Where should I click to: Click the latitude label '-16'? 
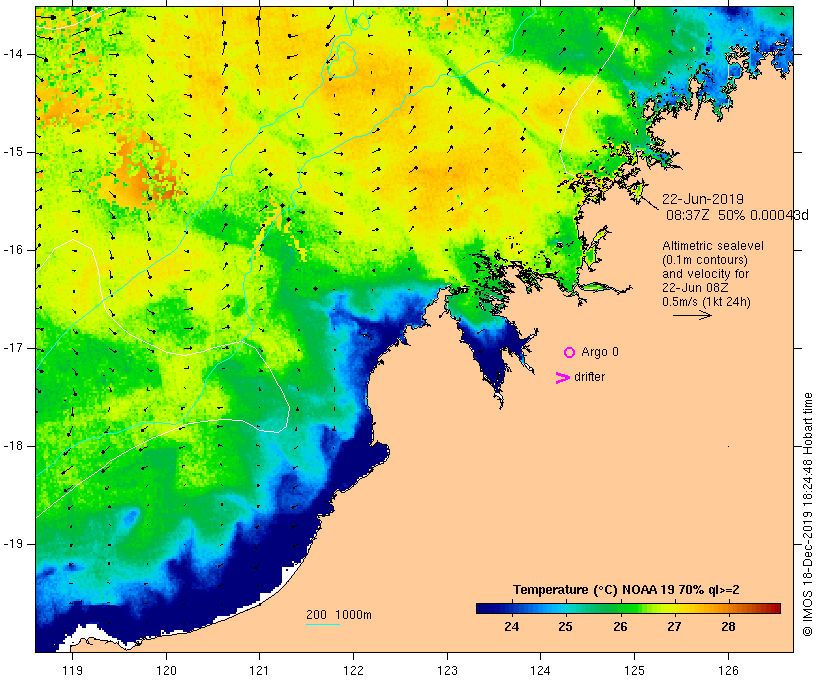[x=13, y=250]
